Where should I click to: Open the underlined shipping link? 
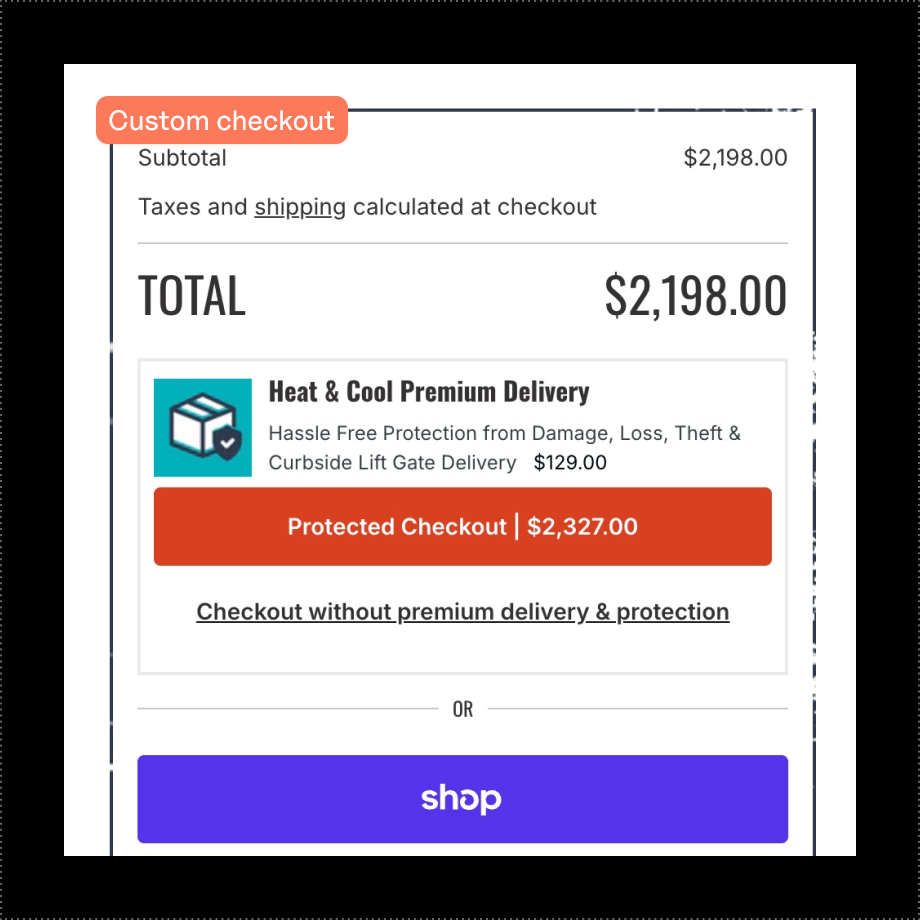(300, 208)
